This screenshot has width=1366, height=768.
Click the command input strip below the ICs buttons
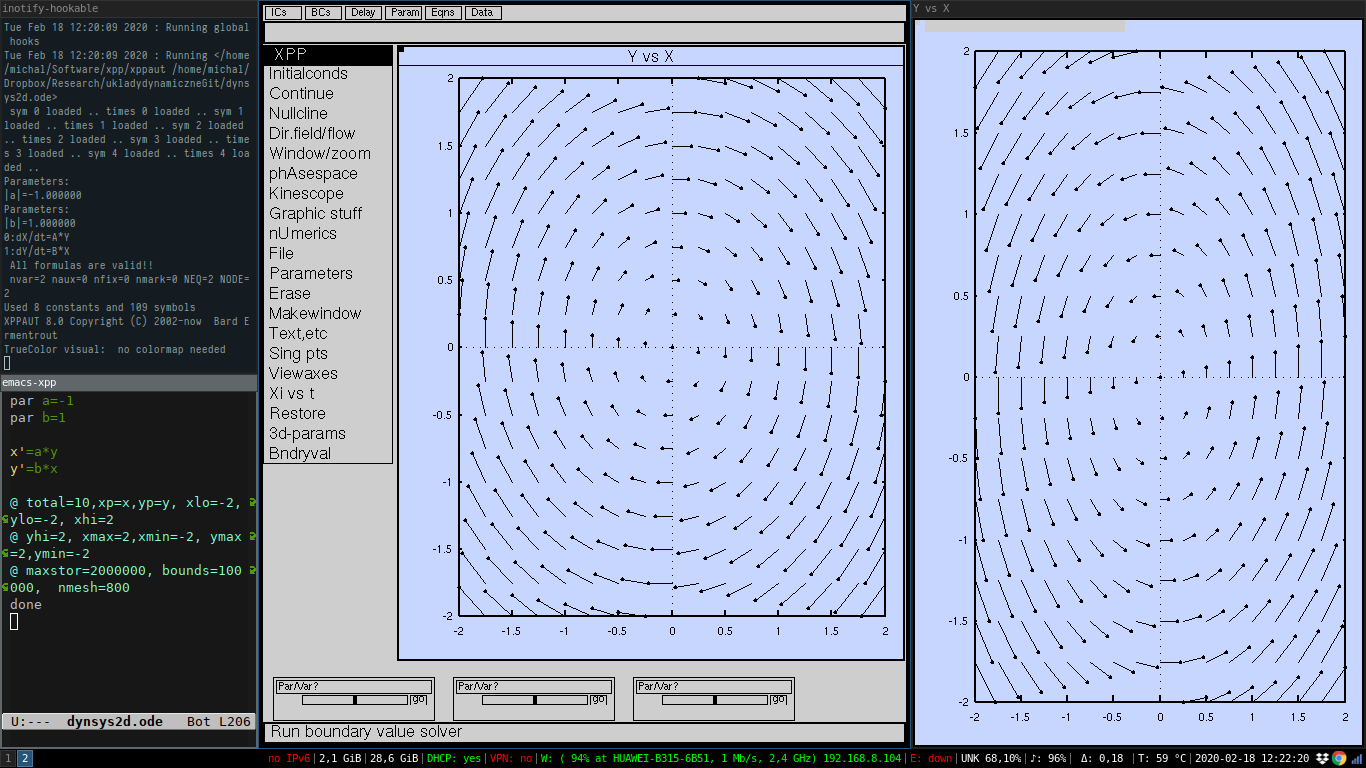point(584,33)
